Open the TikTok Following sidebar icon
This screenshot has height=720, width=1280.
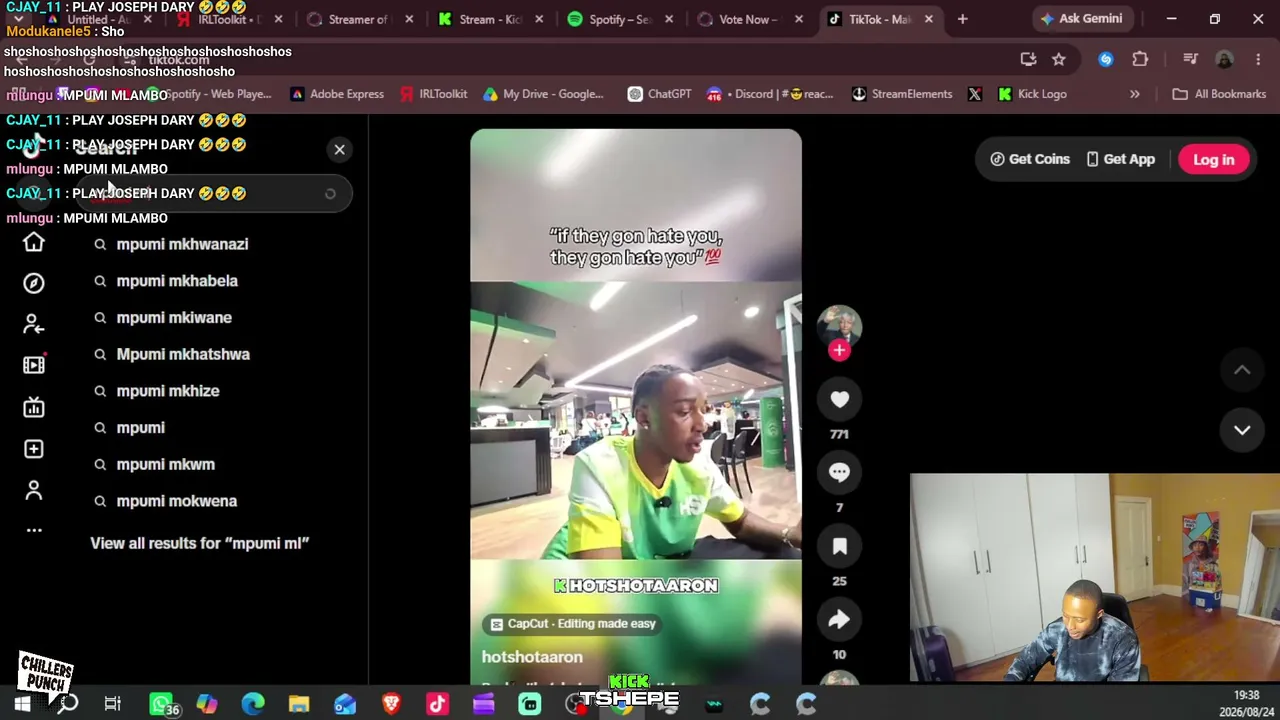[x=34, y=324]
